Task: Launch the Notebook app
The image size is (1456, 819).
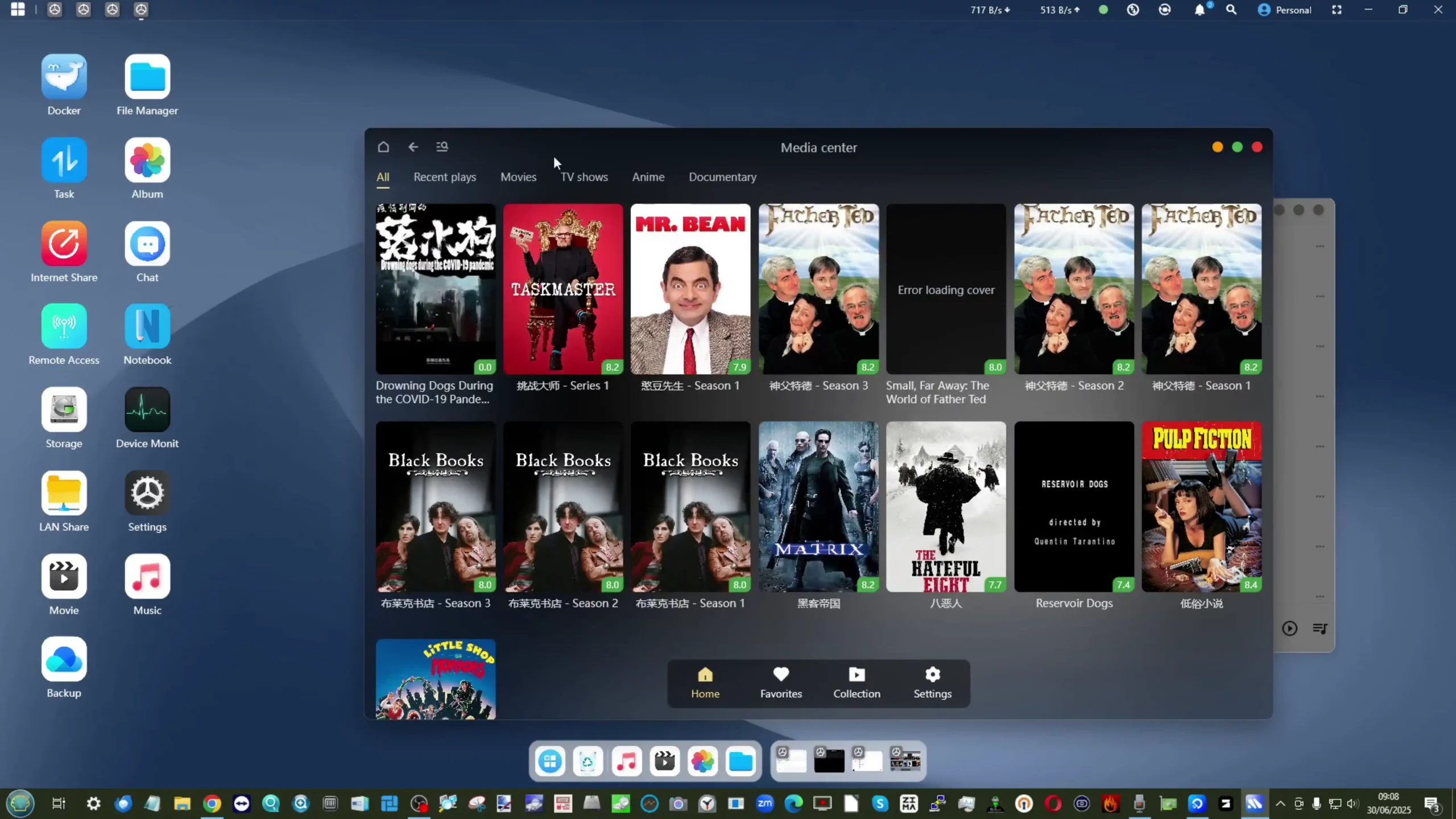Action: tap(147, 326)
